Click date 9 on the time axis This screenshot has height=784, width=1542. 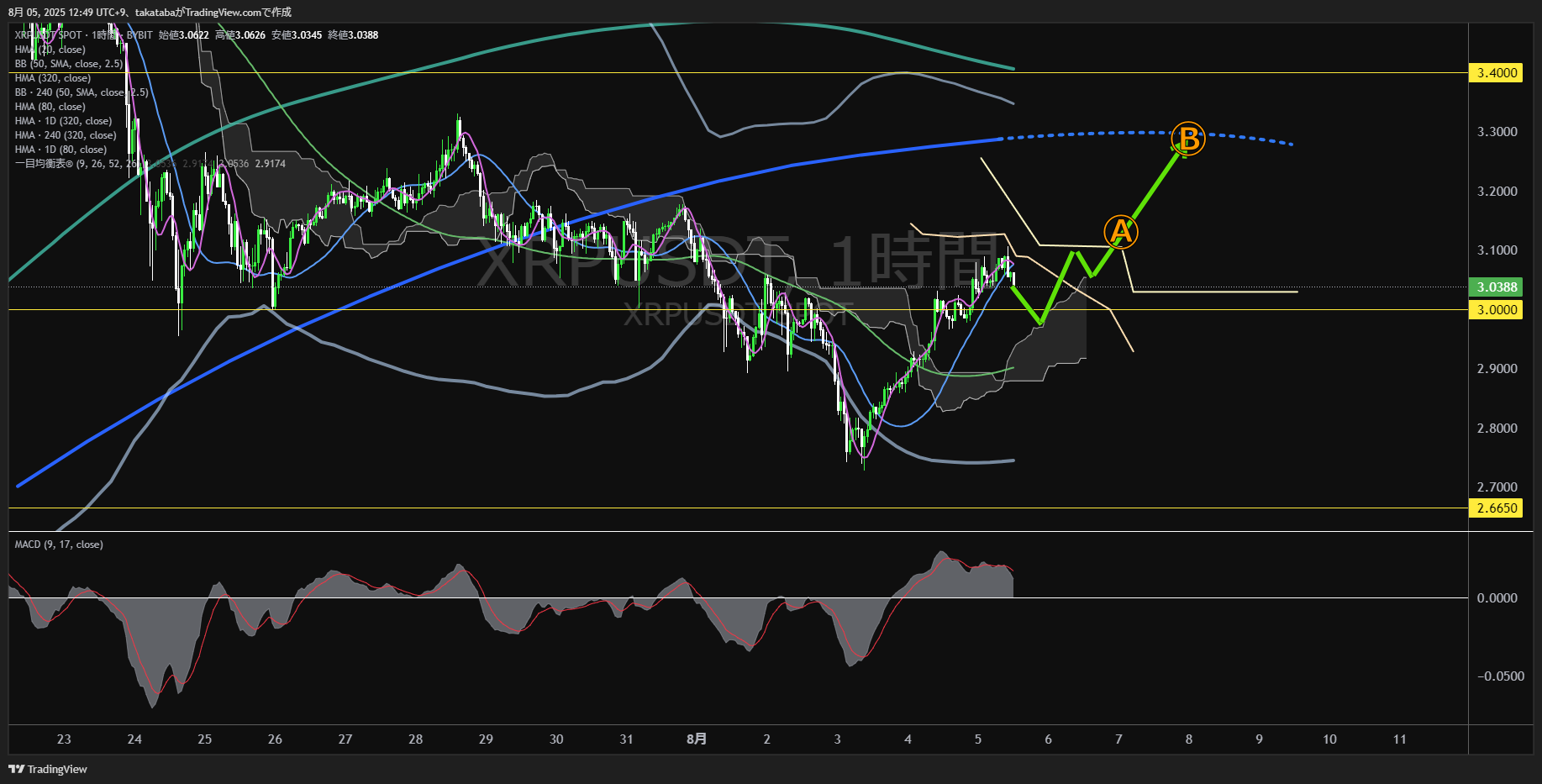point(1260,739)
